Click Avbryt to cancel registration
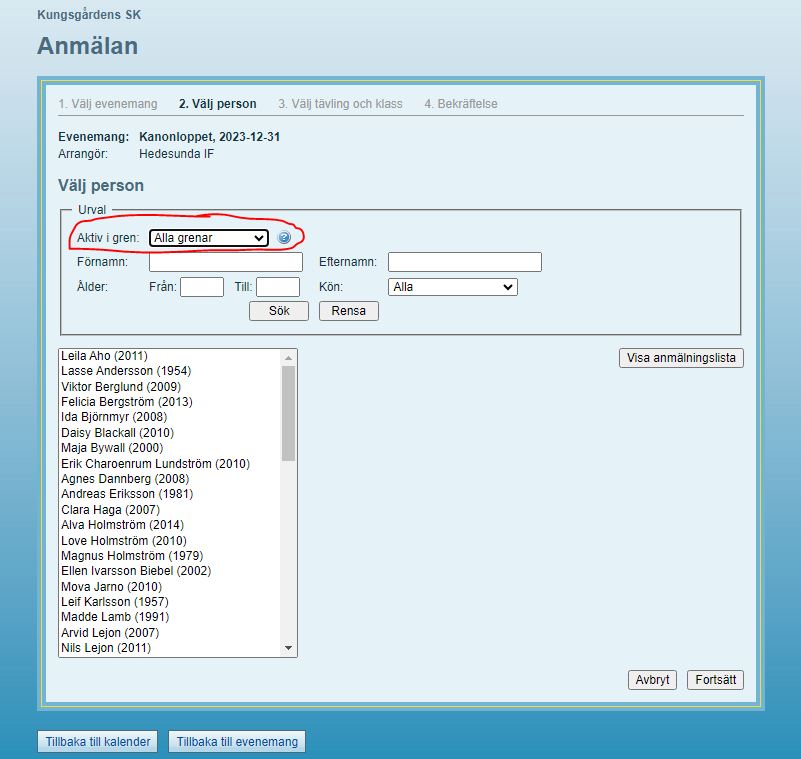The height and width of the screenshot is (759, 801). click(652, 680)
